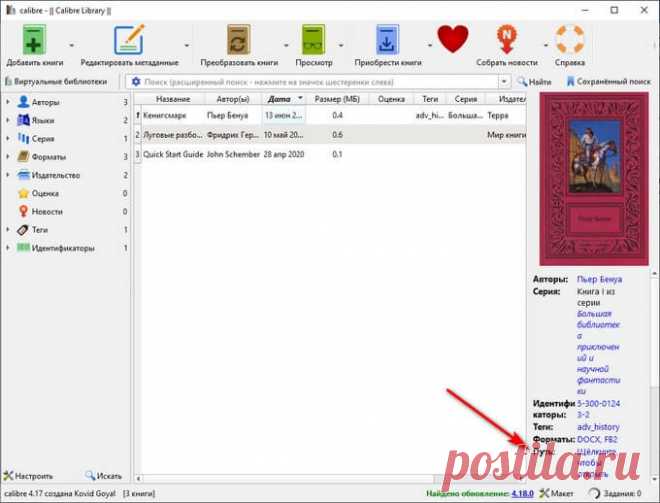This screenshot has width=660, height=503.
Task: Click the Fetch news icon
Action: (x=507, y=40)
